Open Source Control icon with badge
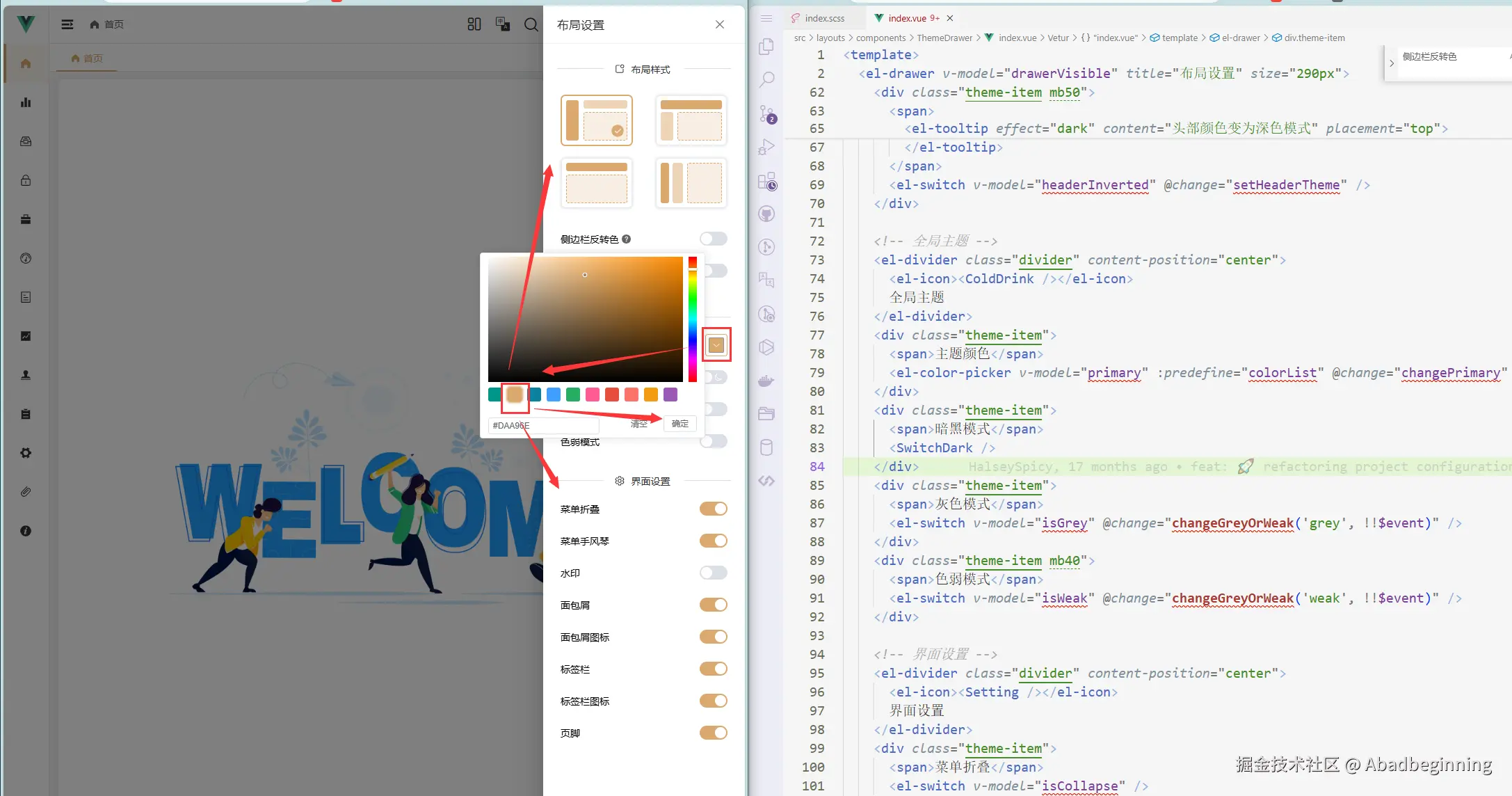The image size is (1512, 796). (766, 113)
